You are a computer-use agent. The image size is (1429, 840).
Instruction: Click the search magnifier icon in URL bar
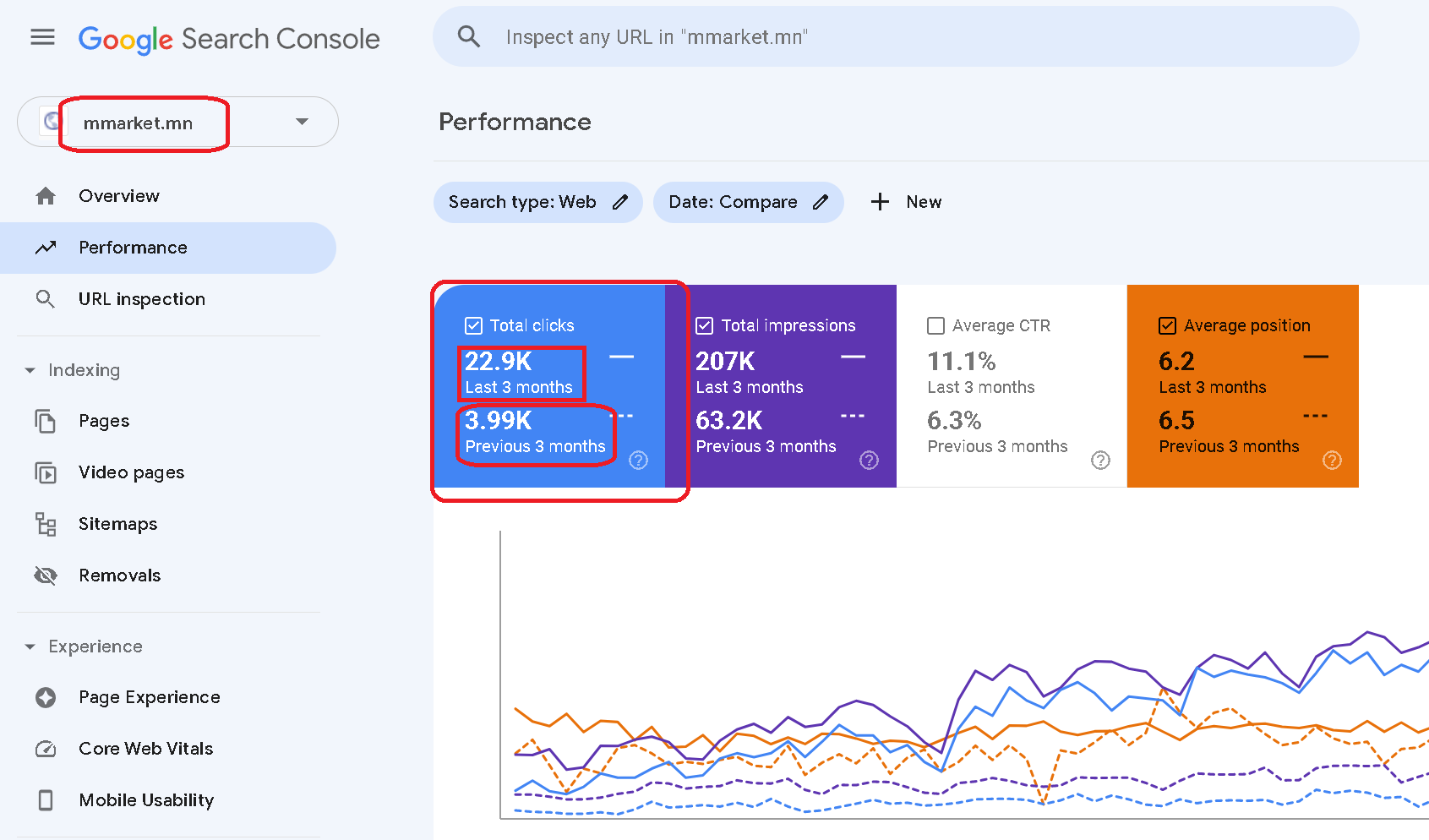pos(469,37)
